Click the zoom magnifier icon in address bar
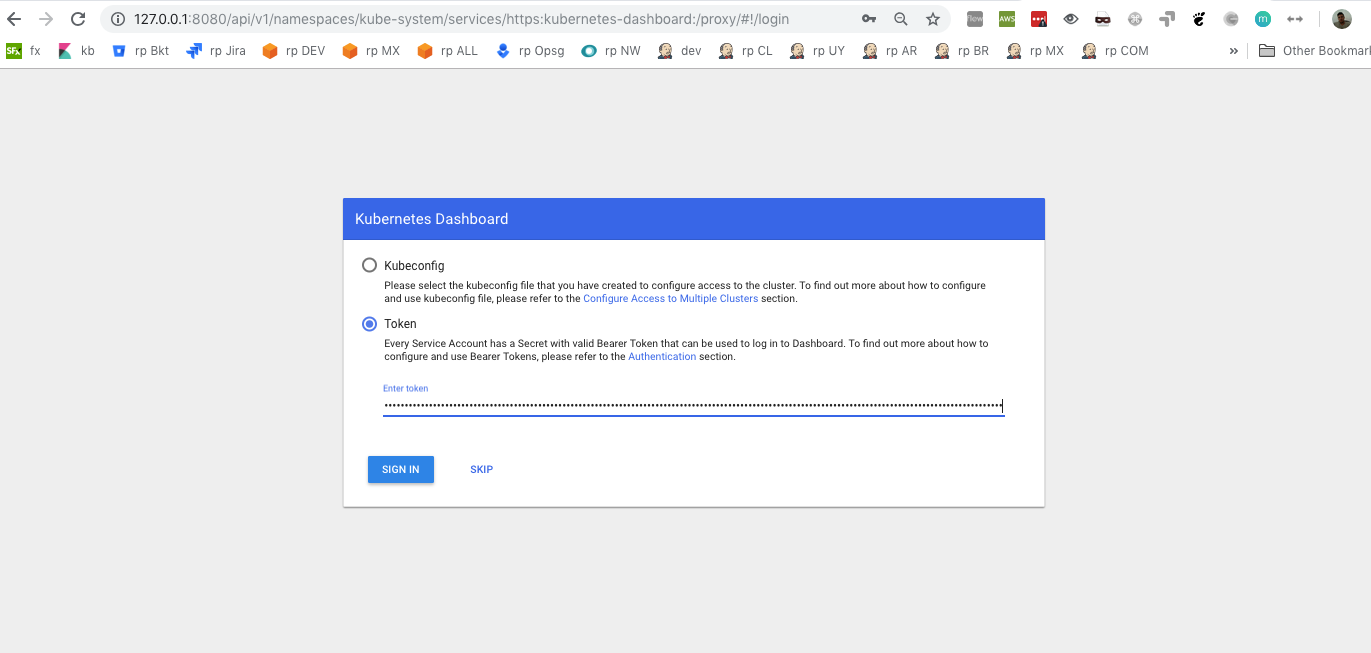 coord(901,19)
